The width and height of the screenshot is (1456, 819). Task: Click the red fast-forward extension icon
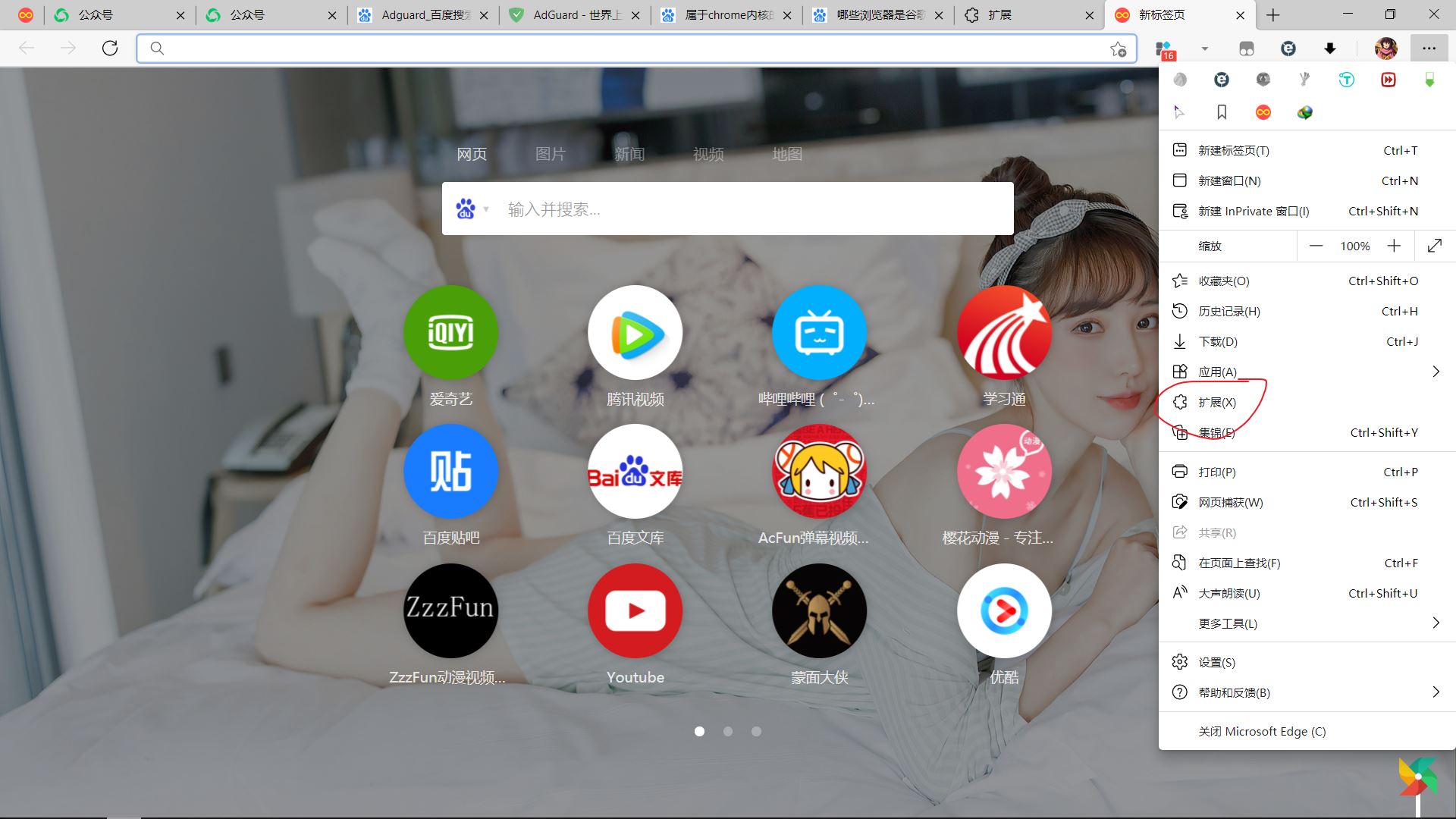click(1388, 80)
